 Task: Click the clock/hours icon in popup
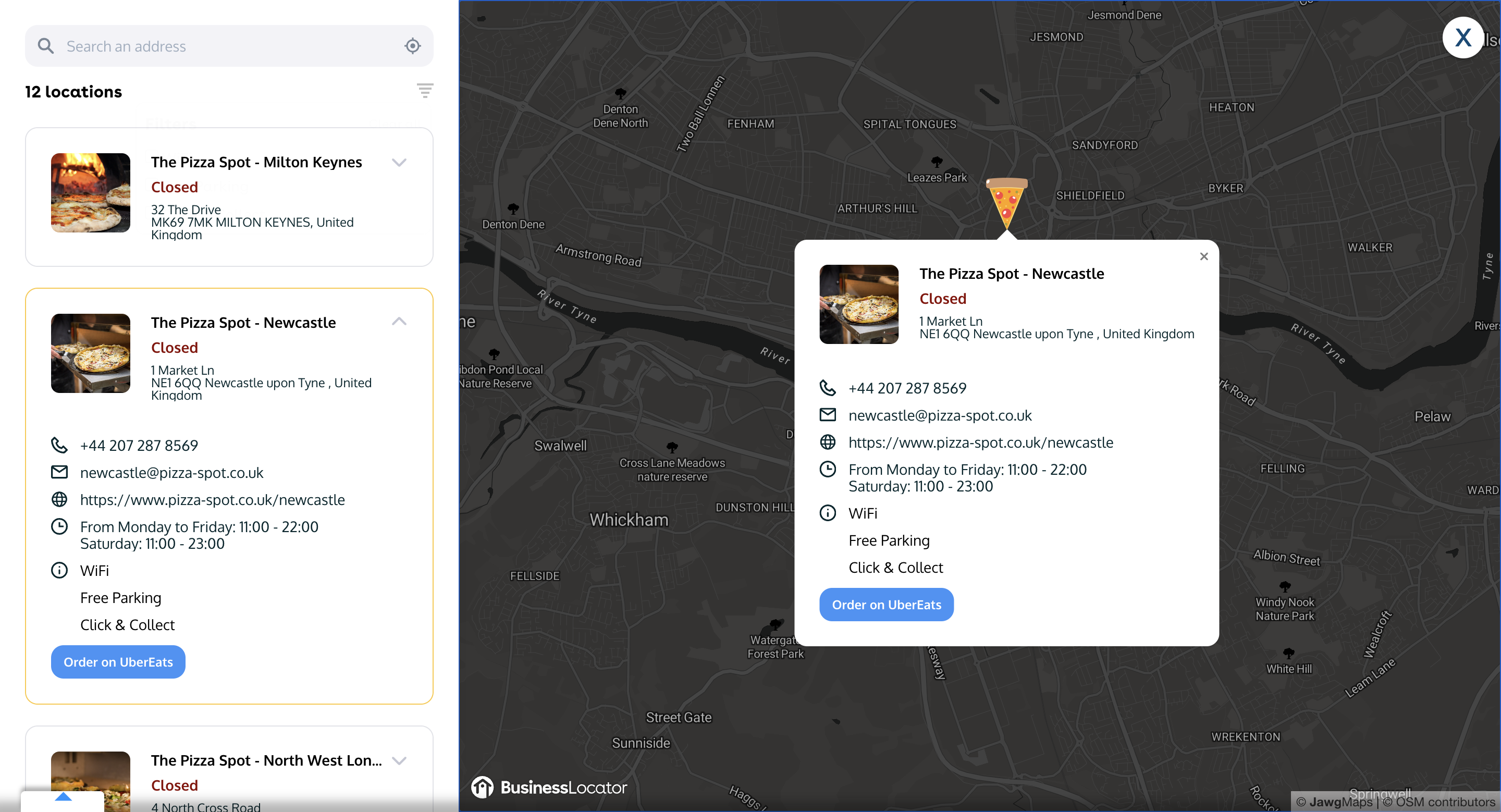(828, 468)
